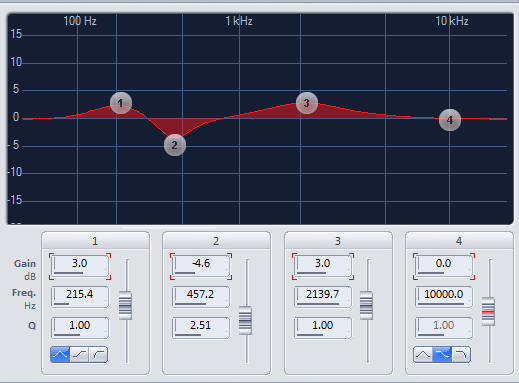Click band 3 node on EQ graph

click(x=307, y=103)
